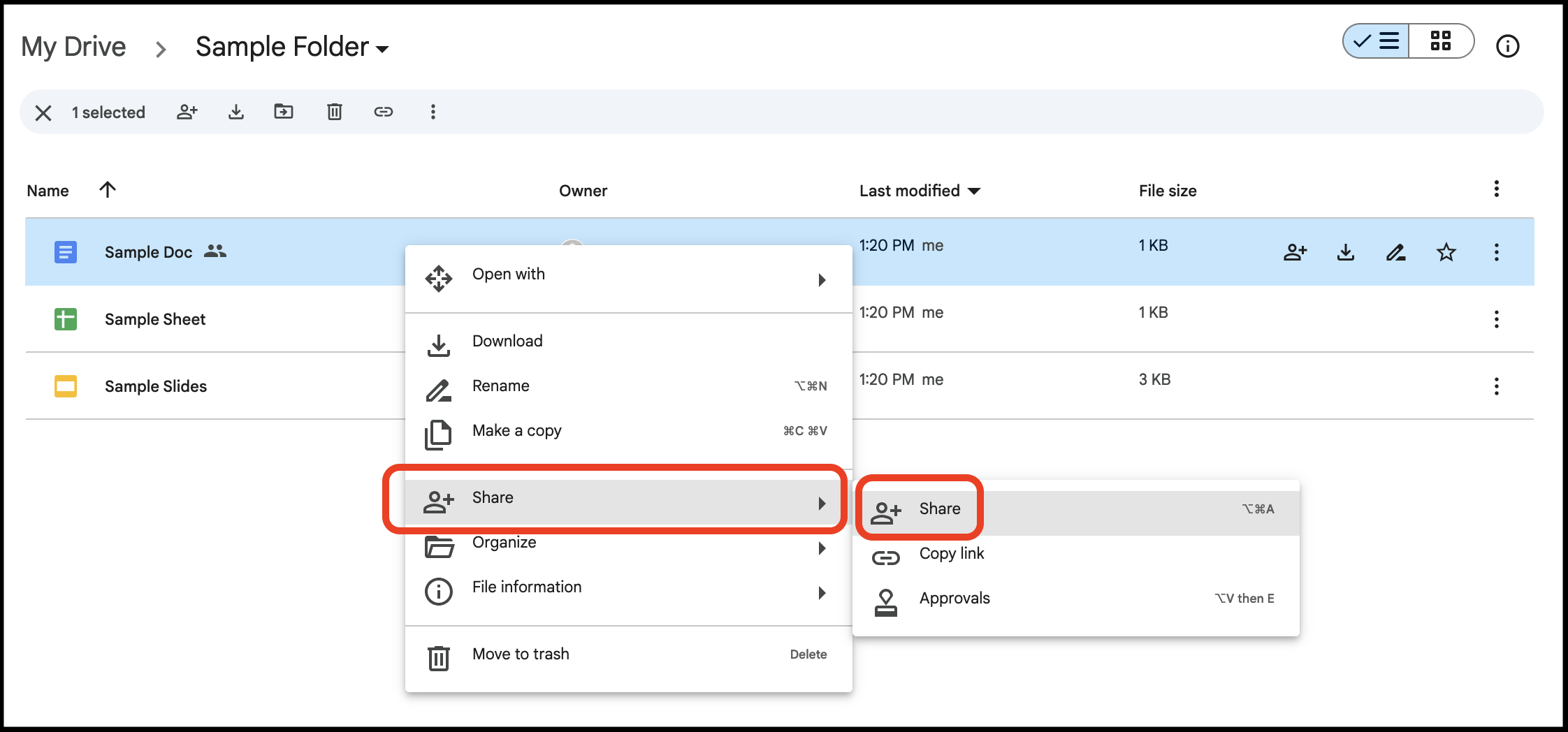Image resolution: width=1568 pixels, height=732 pixels.
Task: Choose Make a copy in the menu
Action: click(516, 430)
